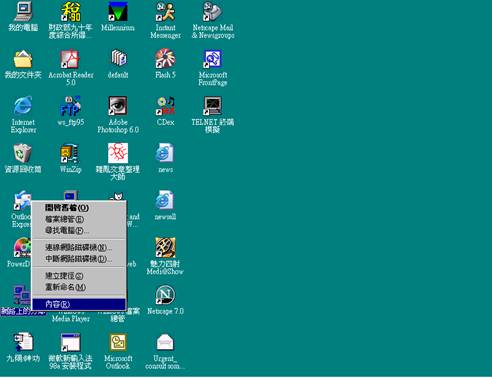Screen dimensions: 492x378
Task: Select 尋找電腦(F)... menu entry
Action: click(79, 230)
